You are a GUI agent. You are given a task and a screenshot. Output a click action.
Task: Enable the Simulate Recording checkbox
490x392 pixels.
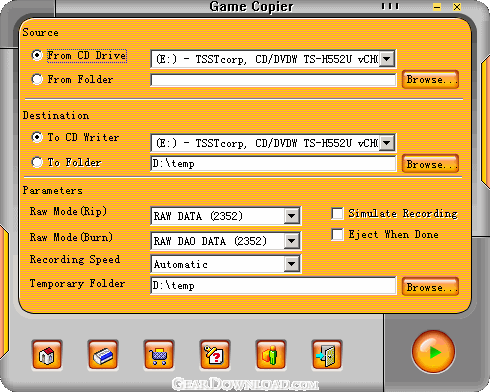coord(337,213)
